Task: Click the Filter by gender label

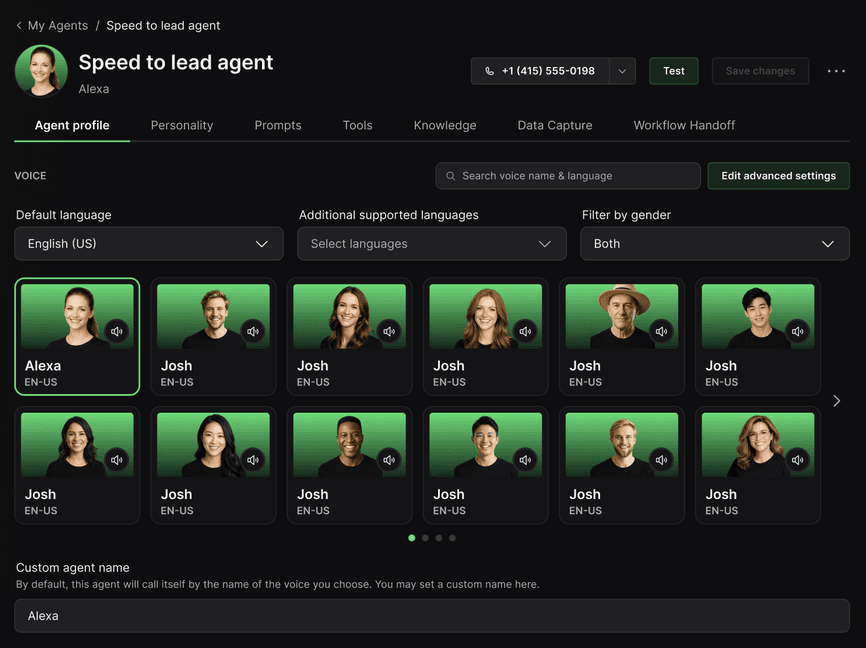Action: [626, 215]
